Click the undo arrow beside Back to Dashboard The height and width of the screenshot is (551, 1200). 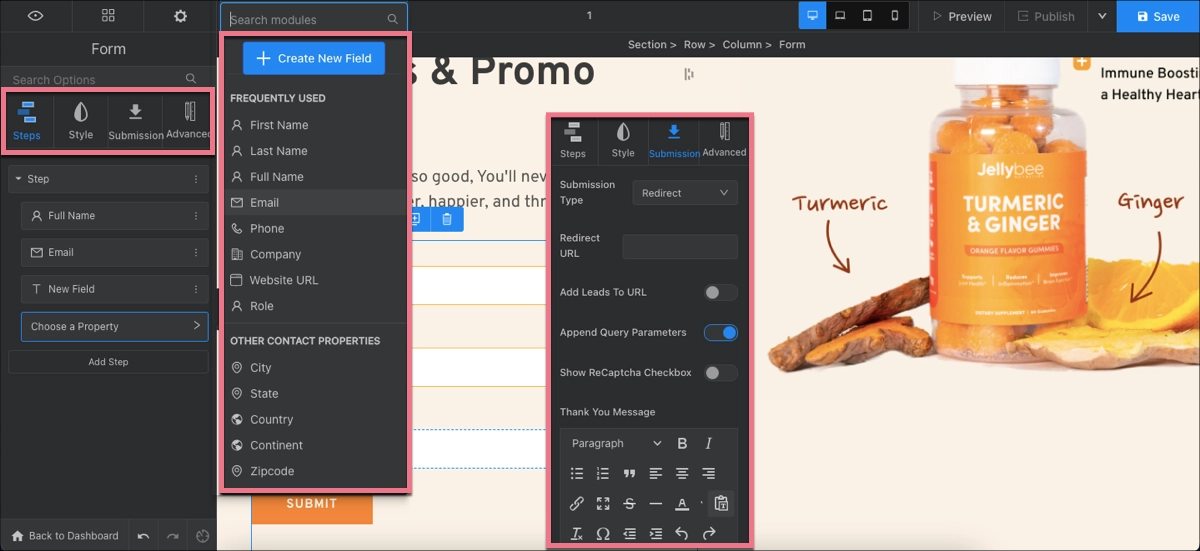point(143,536)
